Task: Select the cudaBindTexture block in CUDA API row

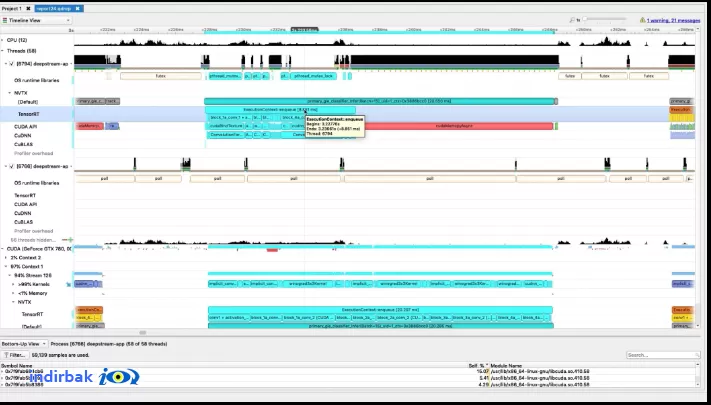Action: (x=226, y=126)
